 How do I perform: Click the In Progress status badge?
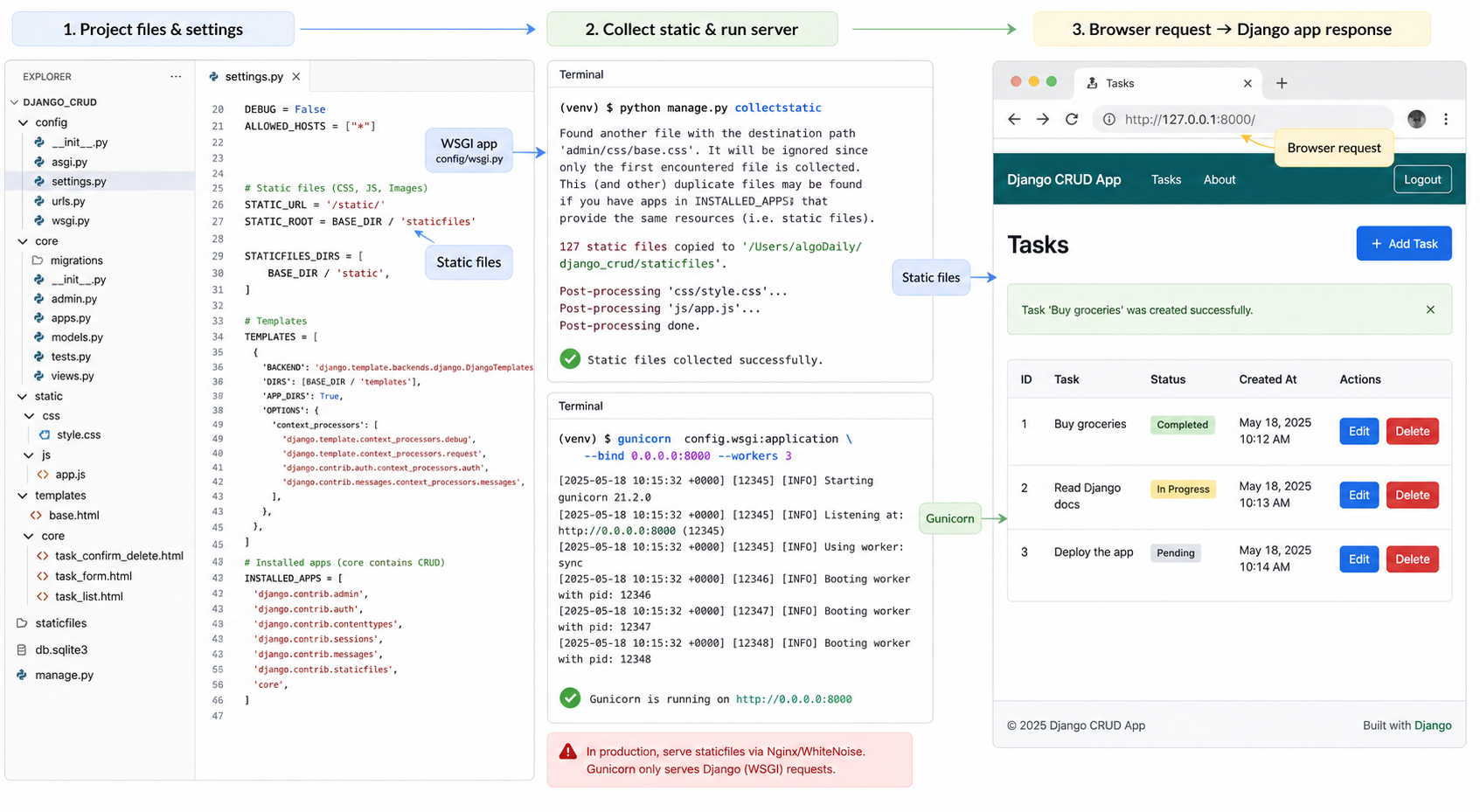coord(1183,489)
